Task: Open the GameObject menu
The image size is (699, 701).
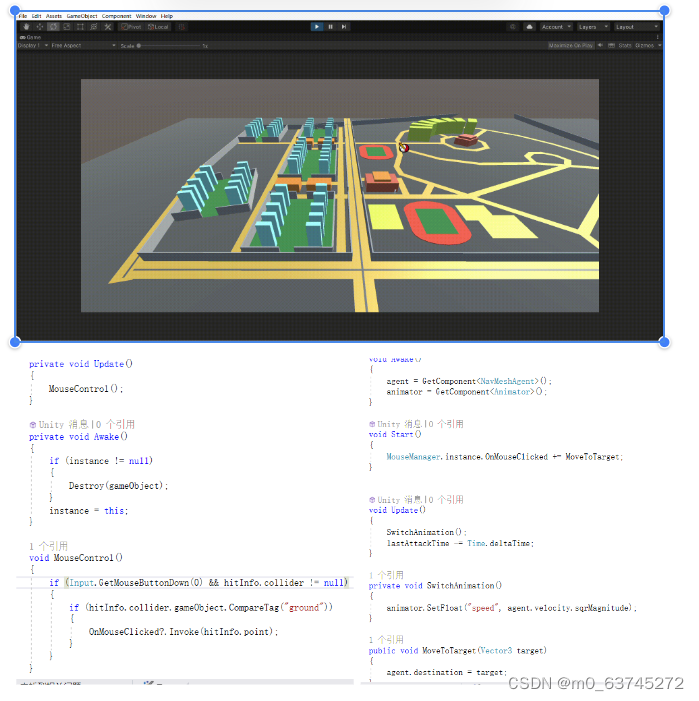Action: (x=82, y=16)
